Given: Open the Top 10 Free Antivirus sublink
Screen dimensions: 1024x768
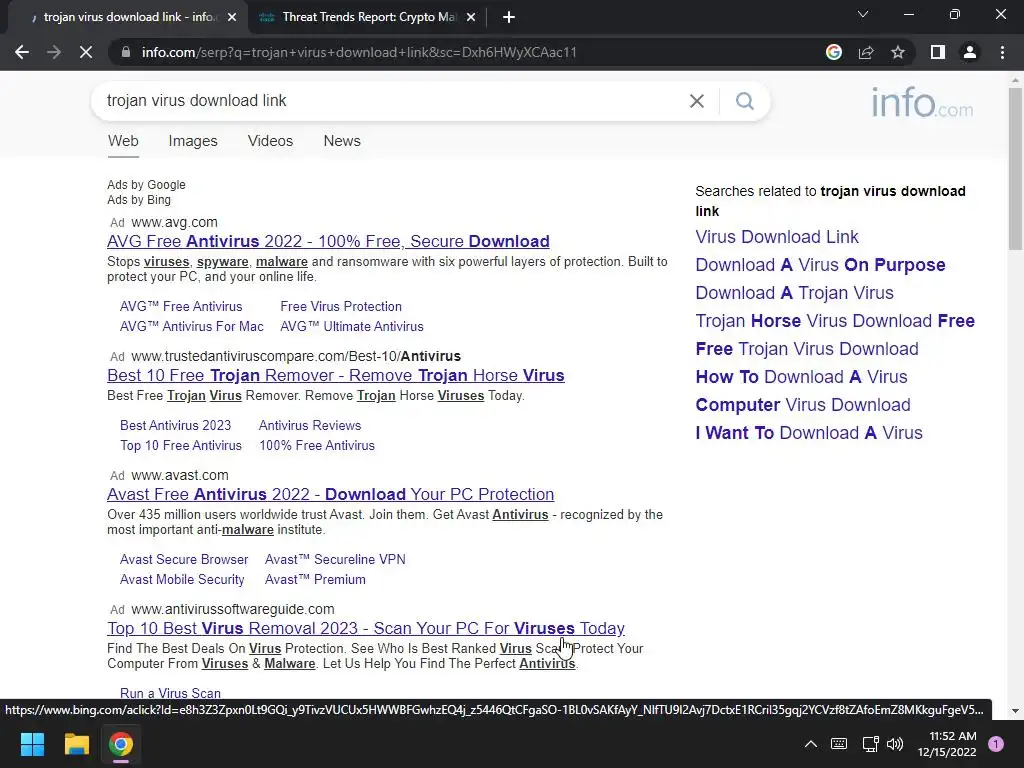Looking at the screenshot, I should click(x=181, y=445).
